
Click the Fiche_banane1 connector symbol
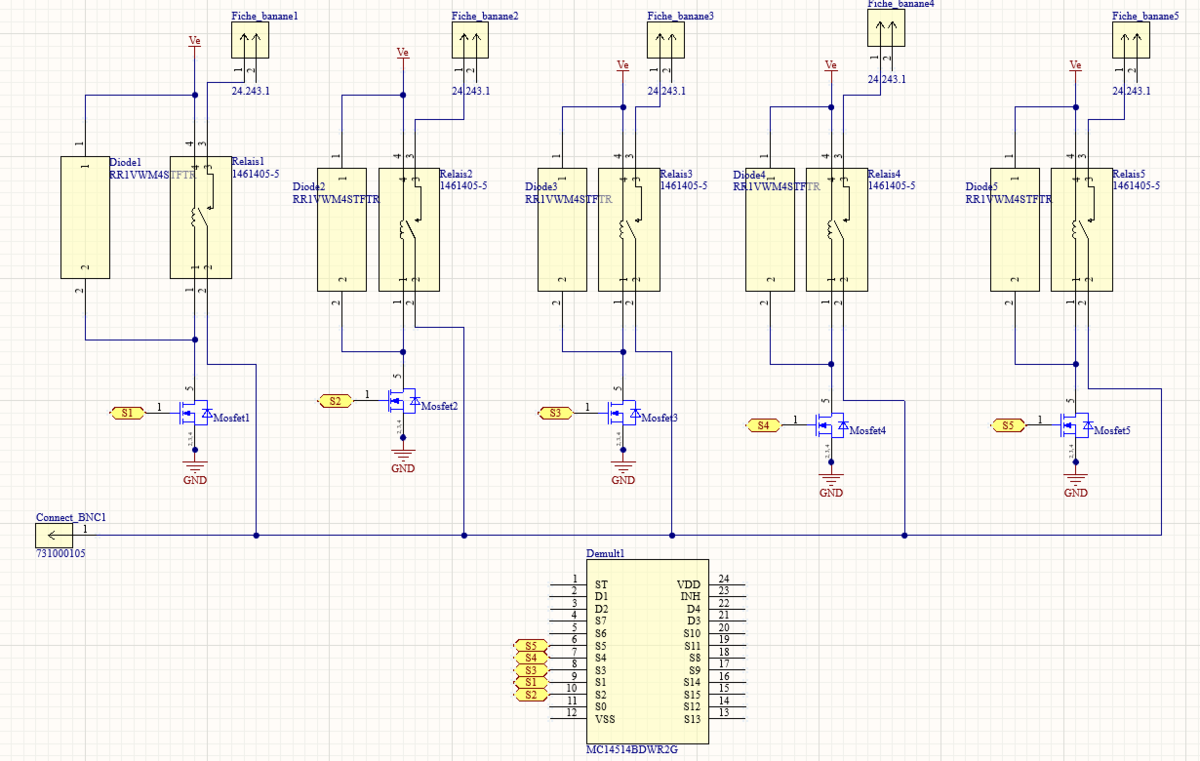coord(250,42)
